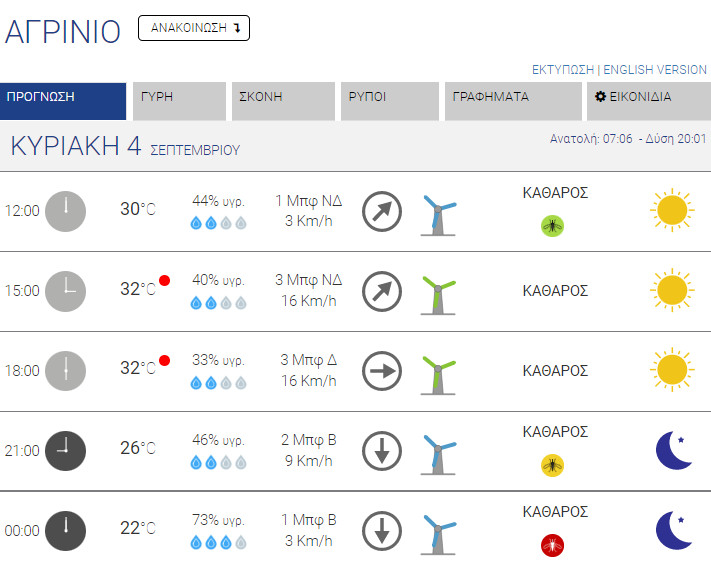Click the ΚΥΡΙΑΚΗ 4 date heading
The image size is (711, 570).
pos(75,146)
